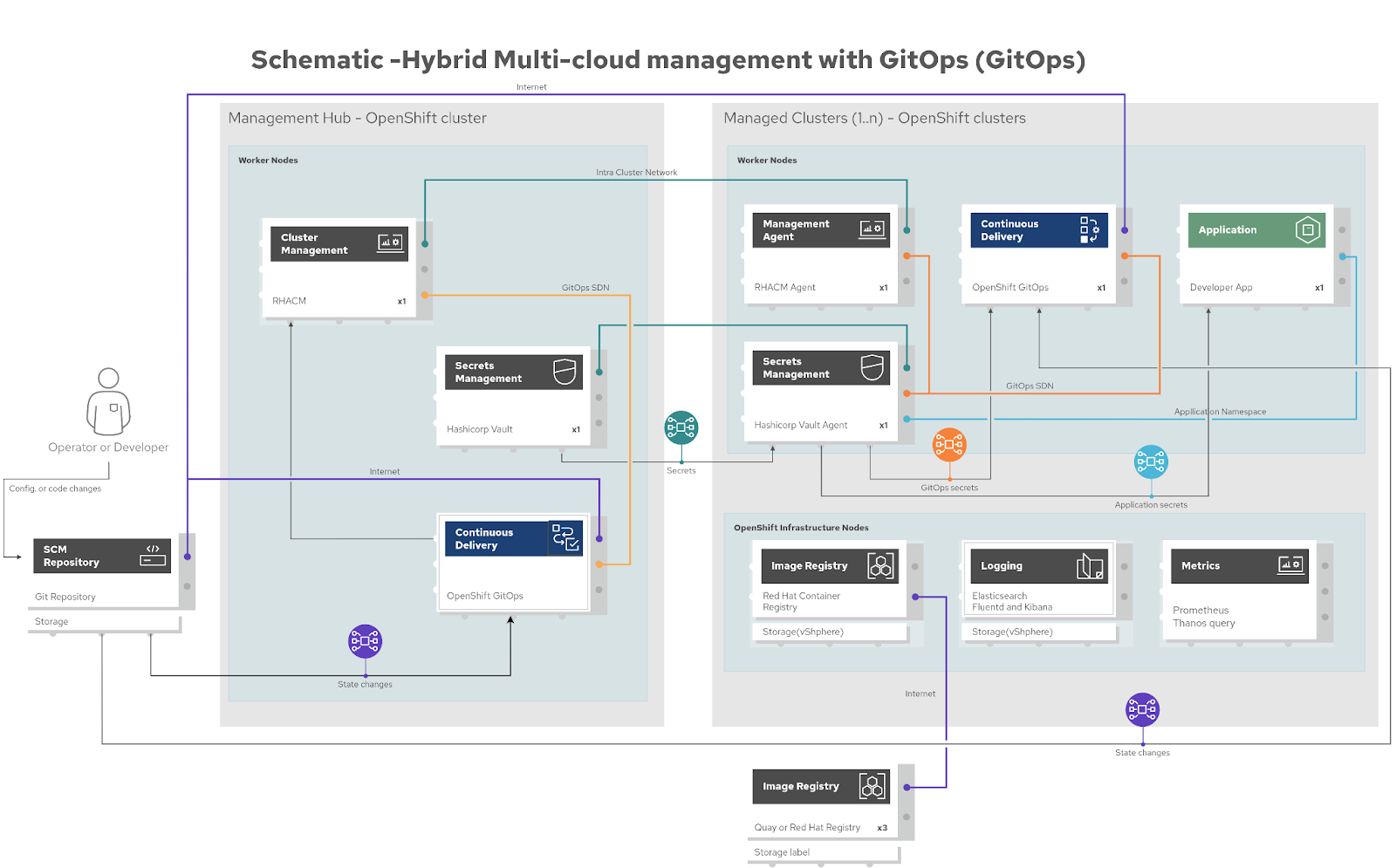Select the Prometheus Thanos query text

[1203, 617]
